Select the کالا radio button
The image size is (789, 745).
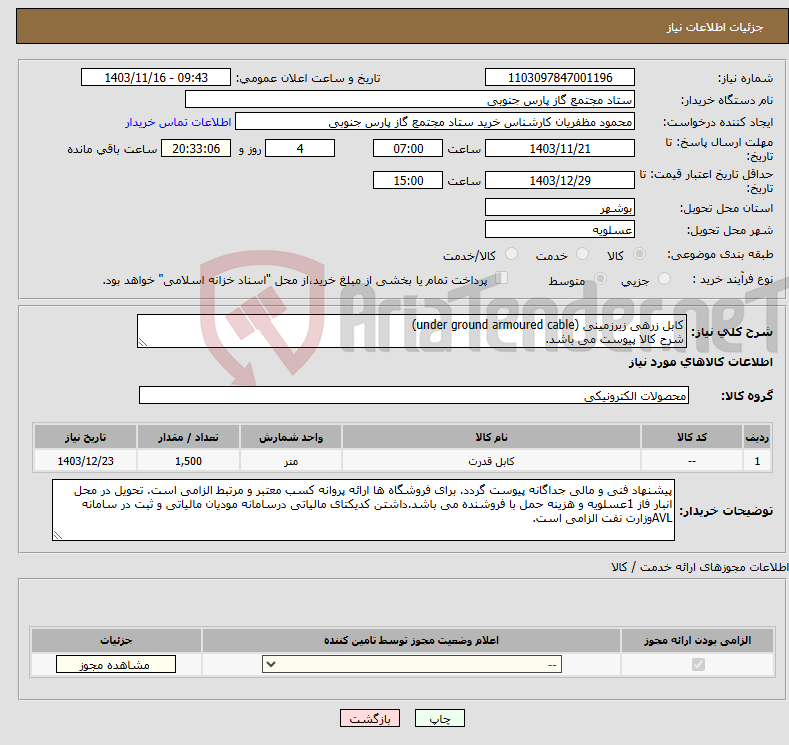(639, 254)
